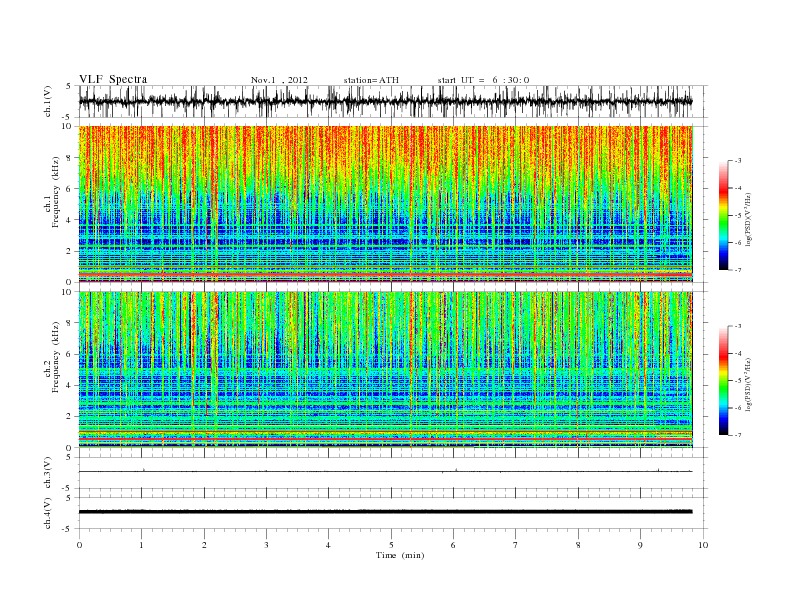Click the "ch.3(V)" axis label

(48, 473)
